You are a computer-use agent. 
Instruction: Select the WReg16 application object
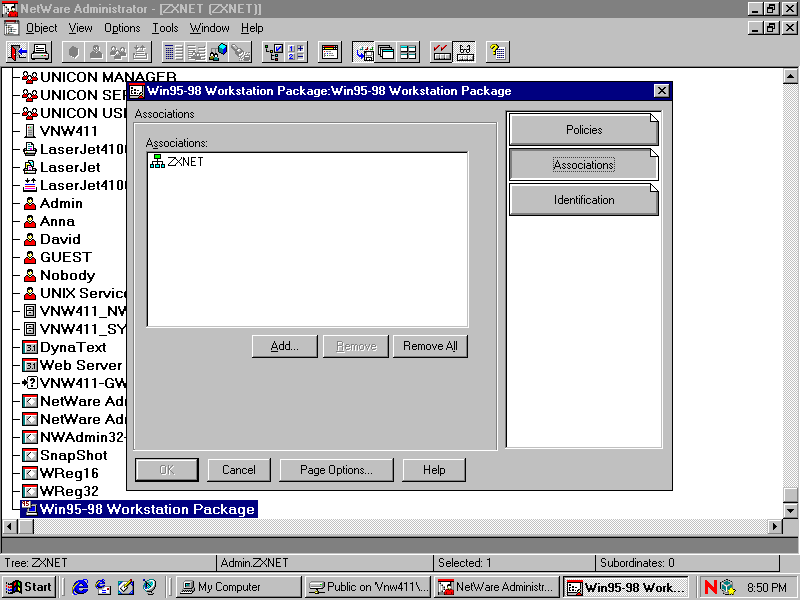coord(61,473)
